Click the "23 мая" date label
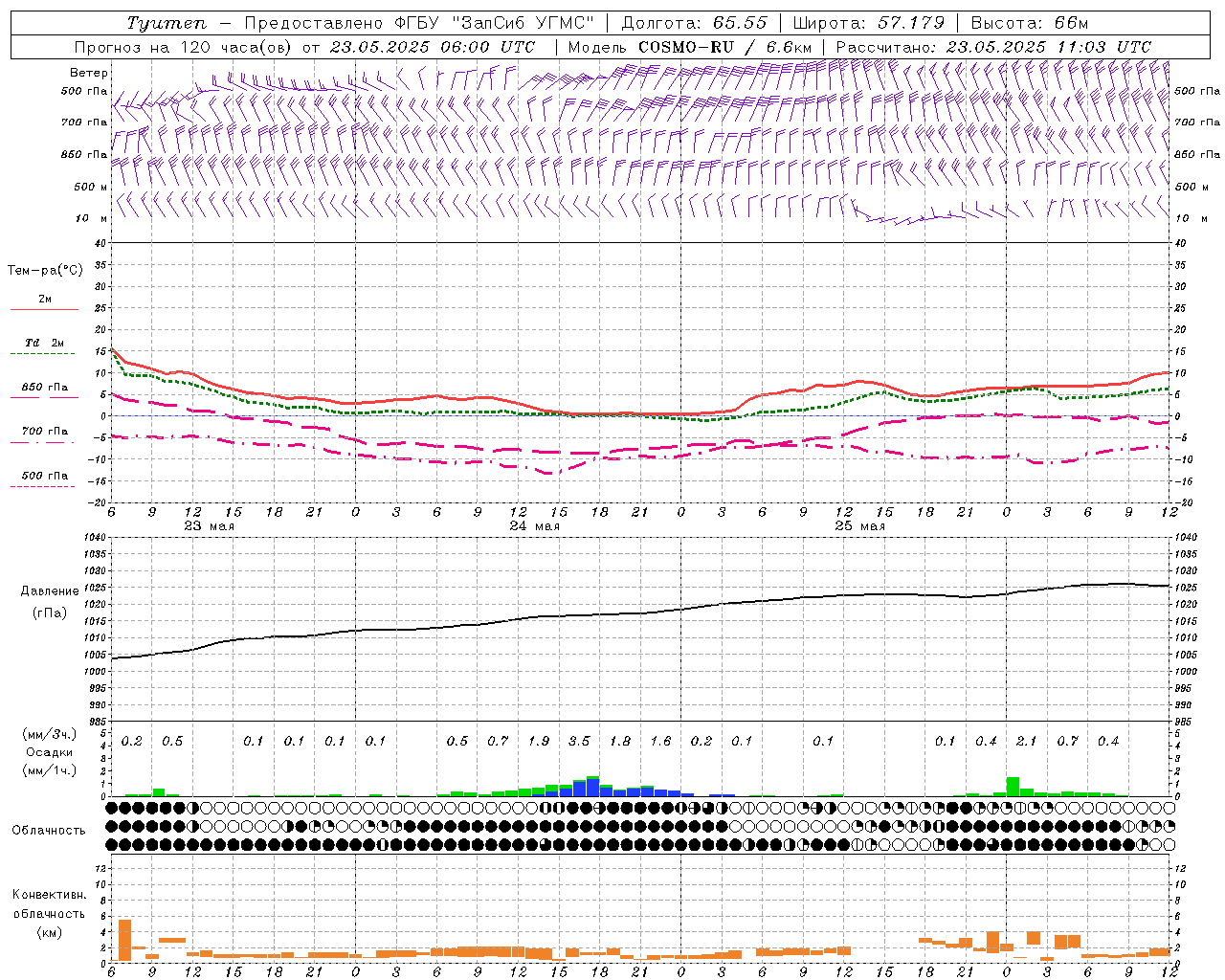The width and height of the screenshot is (1225, 980). coord(210,526)
